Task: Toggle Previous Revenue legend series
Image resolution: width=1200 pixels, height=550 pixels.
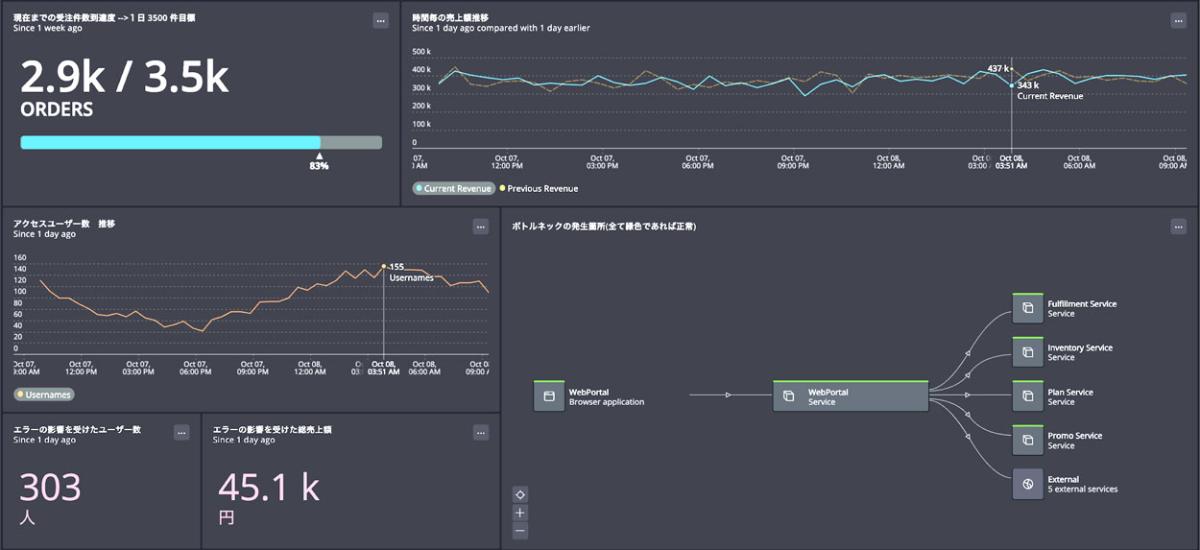Action: pyautogui.click(x=538, y=188)
